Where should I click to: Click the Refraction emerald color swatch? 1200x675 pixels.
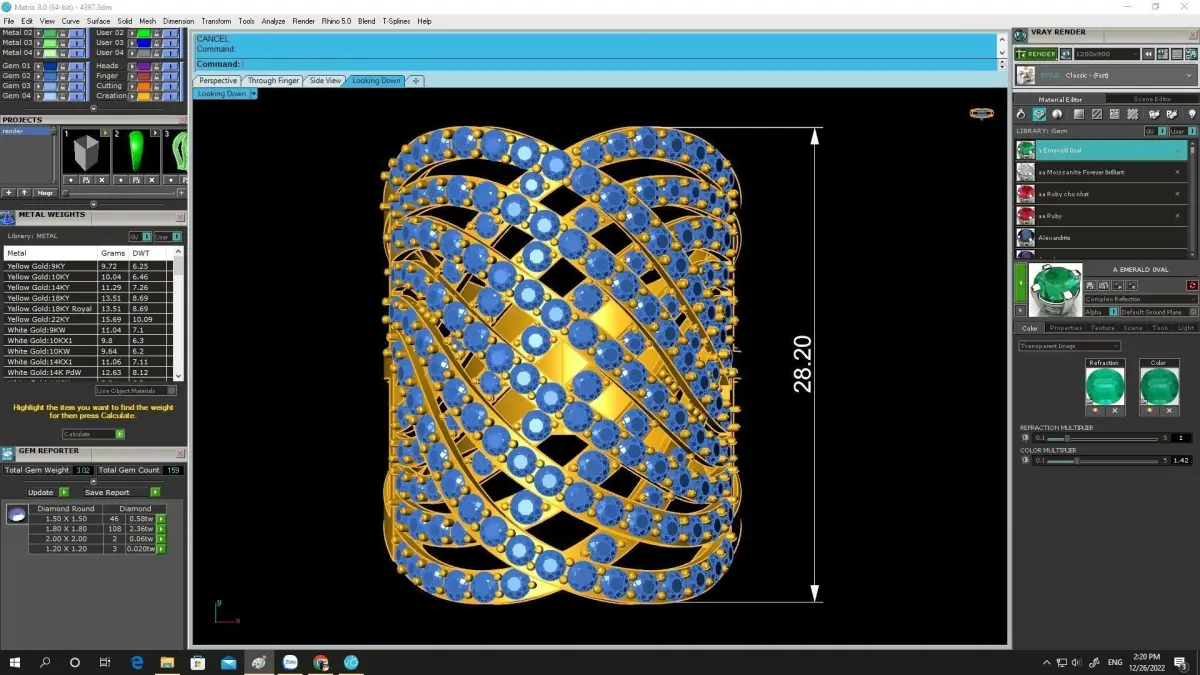pos(1105,386)
